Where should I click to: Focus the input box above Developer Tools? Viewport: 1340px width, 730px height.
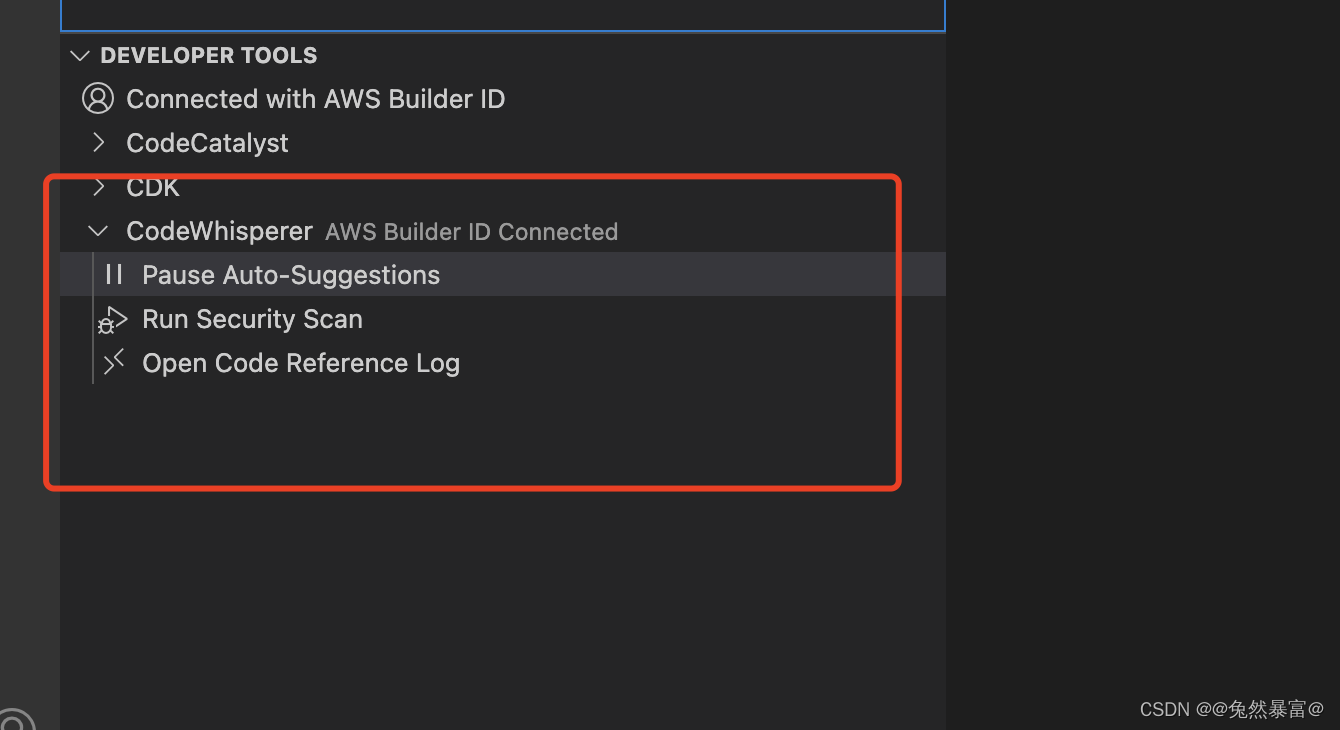tap(503, 15)
